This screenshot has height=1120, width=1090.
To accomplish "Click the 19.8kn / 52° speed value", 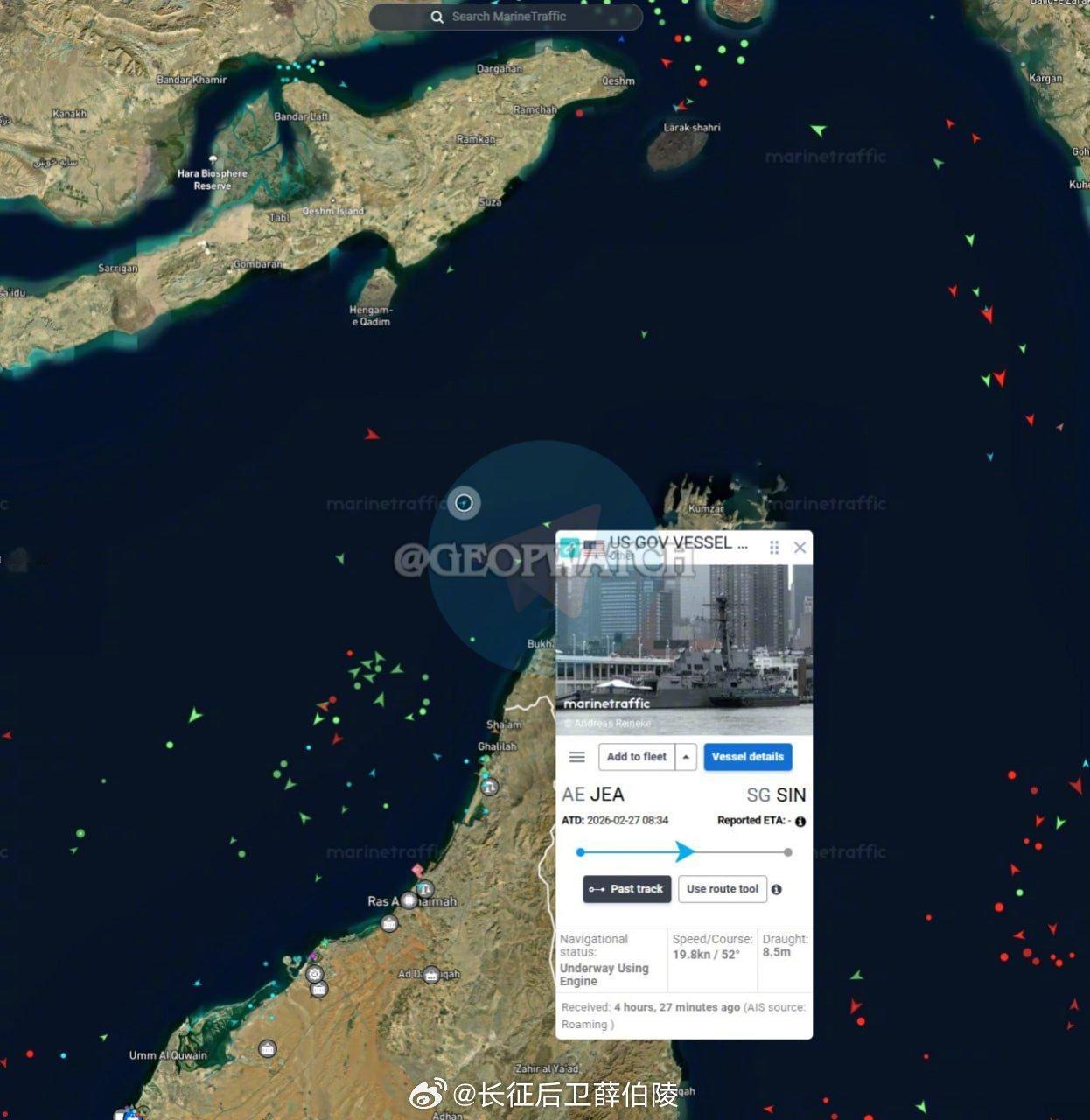I will [x=706, y=955].
